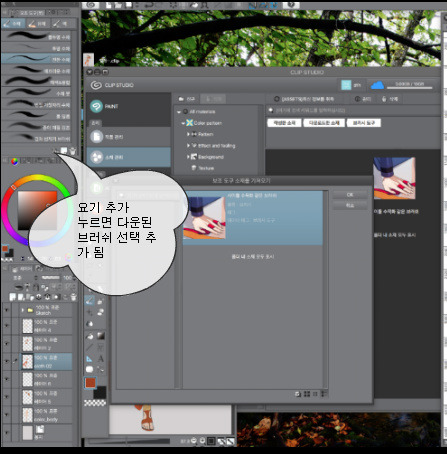Click the Clip Studio icon in top command bar
The image size is (447, 454).
(x=92, y=5)
